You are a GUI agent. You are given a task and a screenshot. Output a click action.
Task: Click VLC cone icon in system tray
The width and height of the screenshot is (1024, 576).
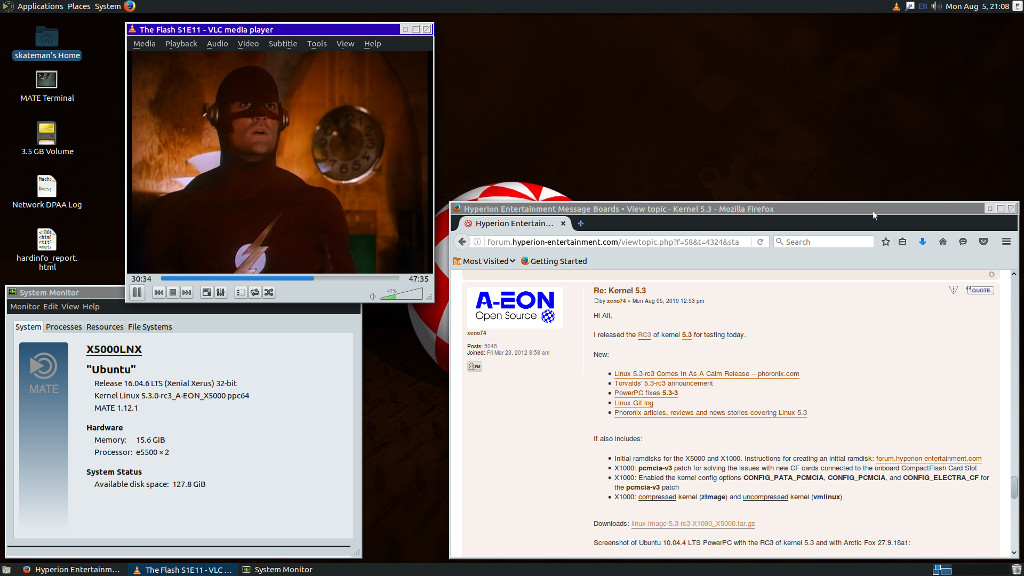pyautogui.click(x=896, y=7)
